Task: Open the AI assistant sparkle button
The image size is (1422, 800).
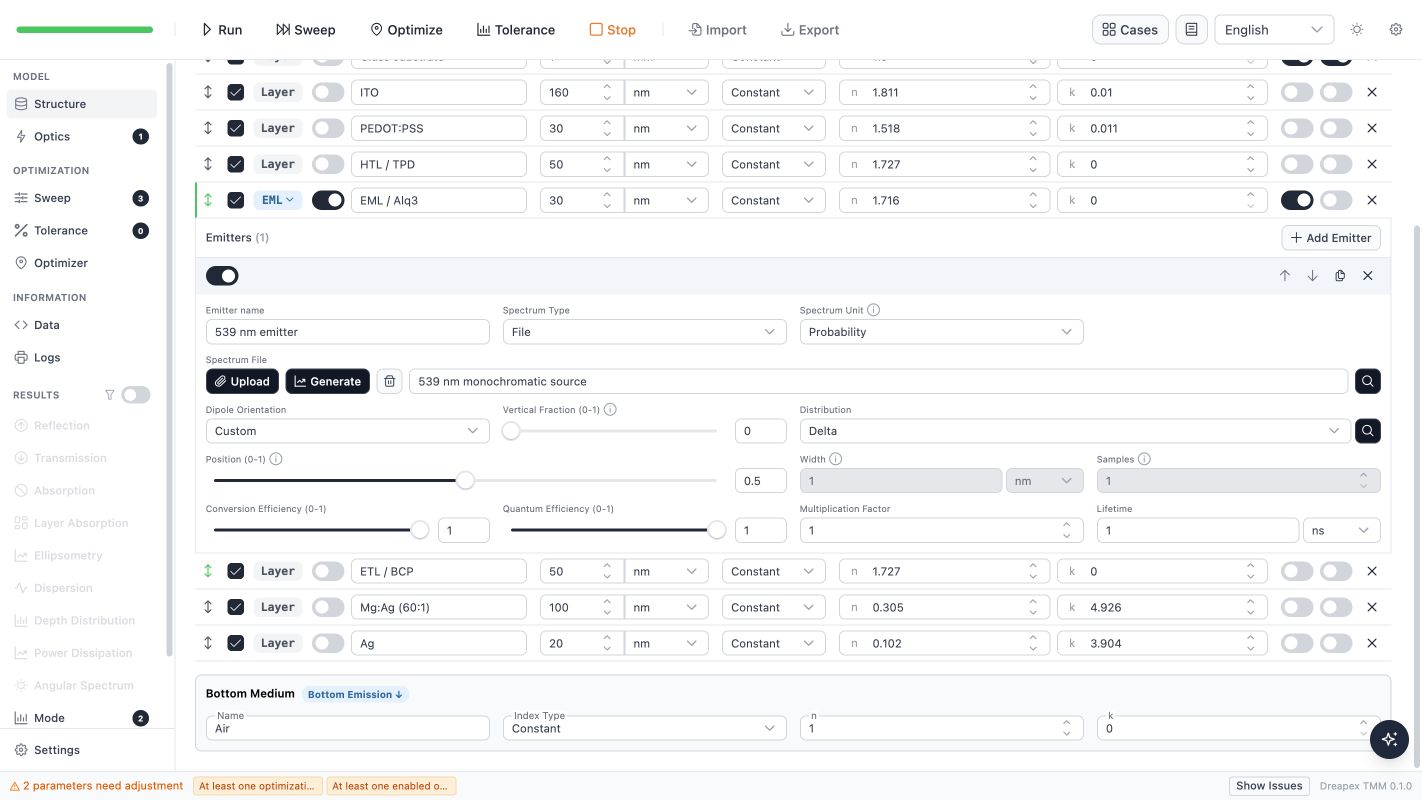Action: pyautogui.click(x=1389, y=739)
